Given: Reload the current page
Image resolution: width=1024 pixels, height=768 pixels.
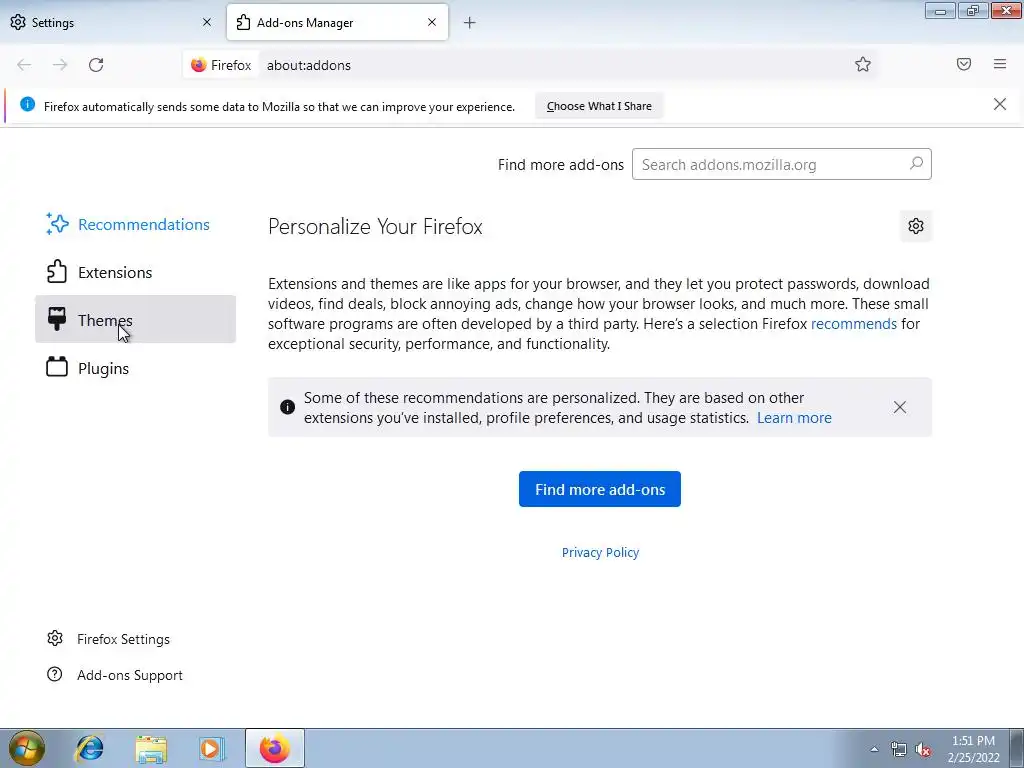Looking at the screenshot, I should (x=96, y=65).
